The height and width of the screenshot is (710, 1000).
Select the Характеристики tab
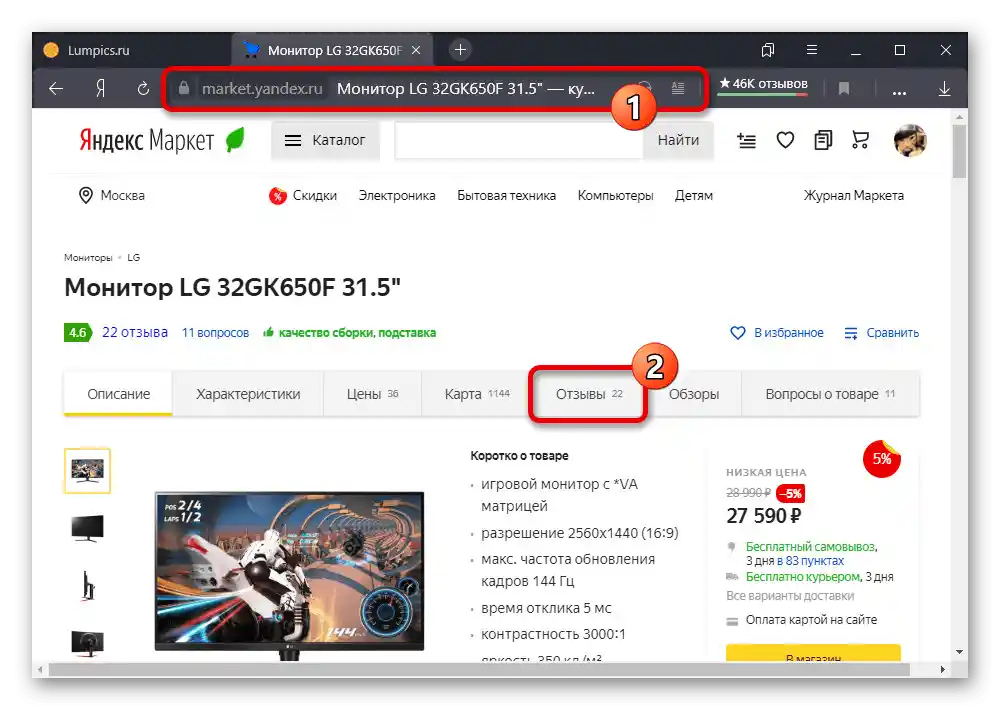[x=248, y=394]
